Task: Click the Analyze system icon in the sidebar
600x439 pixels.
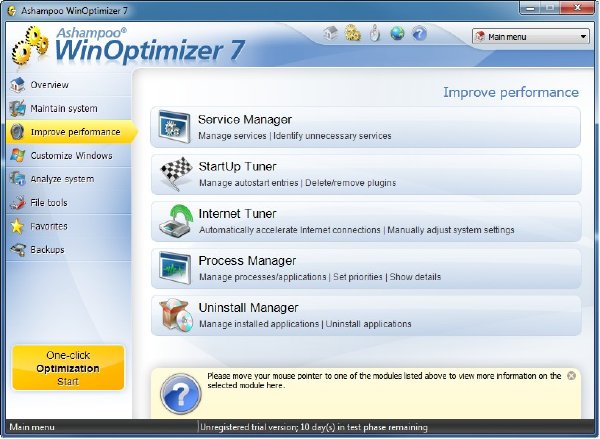Action: (18, 179)
